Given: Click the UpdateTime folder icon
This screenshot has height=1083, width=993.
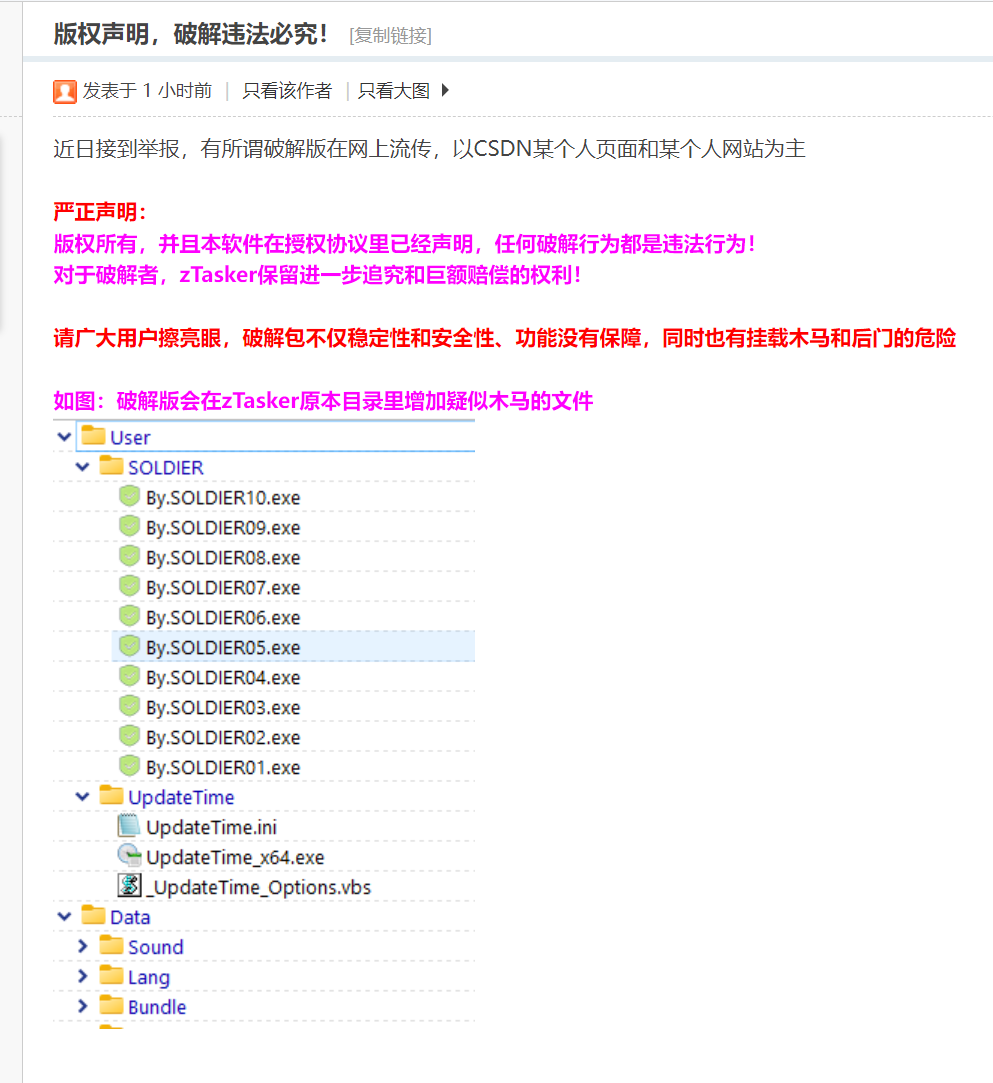Looking at the screenshot, I should (111, 795).
